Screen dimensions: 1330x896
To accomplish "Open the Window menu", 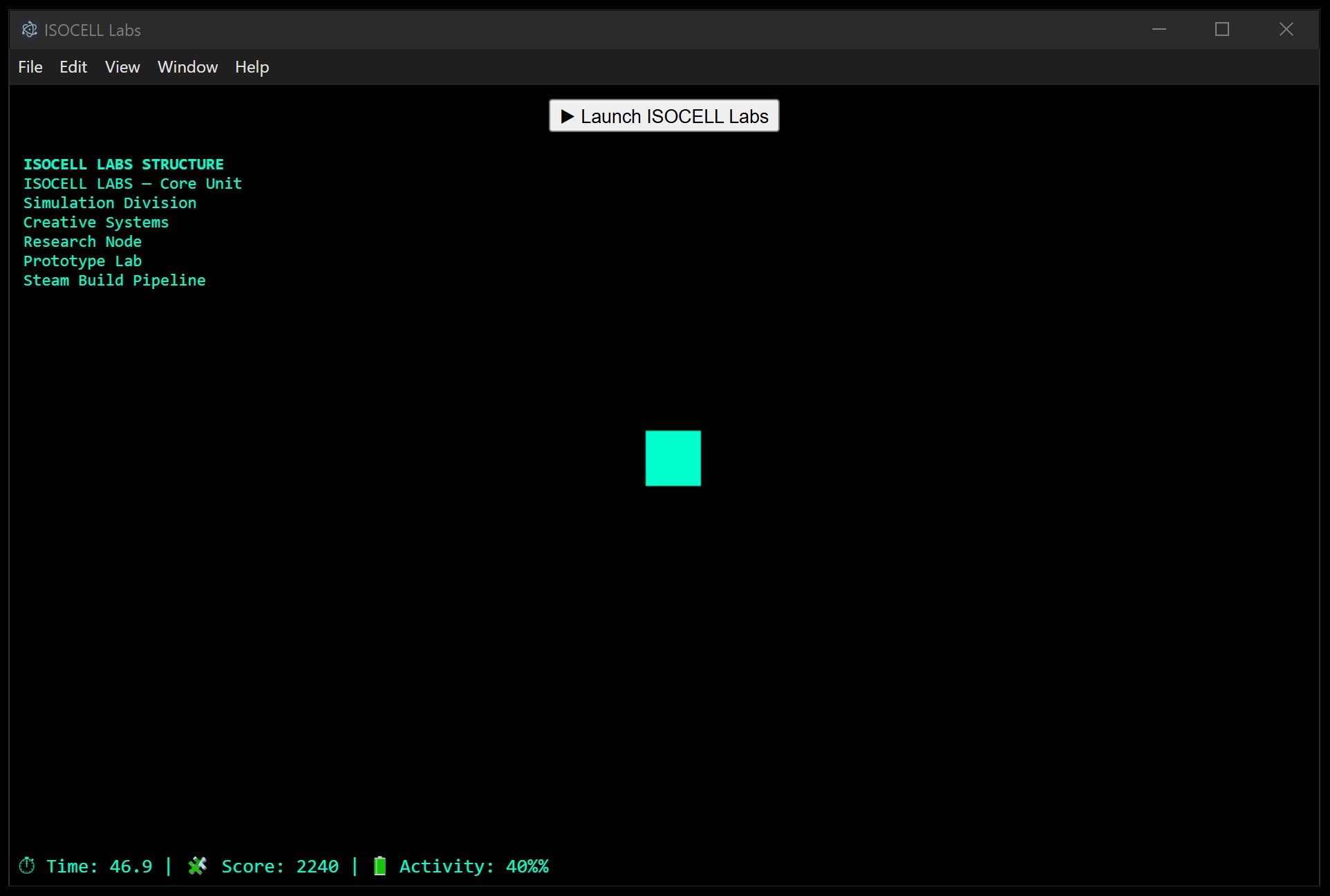I will point(187,67).
